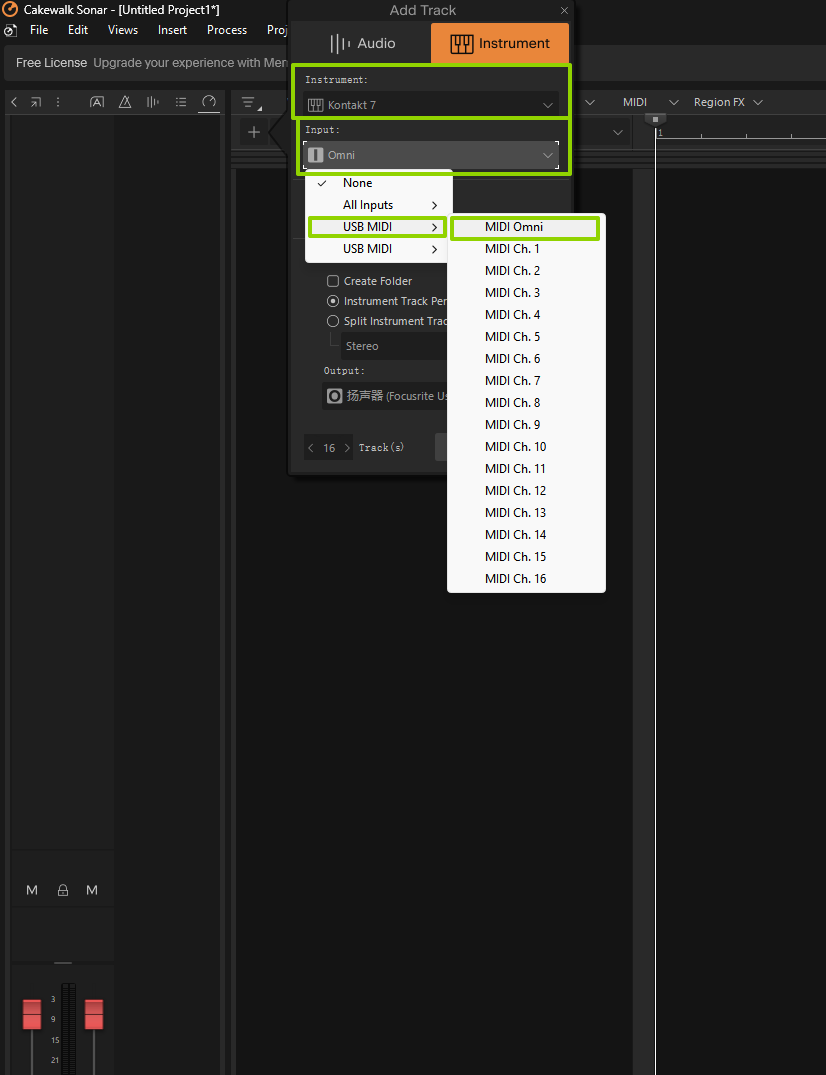826x1075 pixels.
Task: Increase track count with right arrow
Action: coord(347,448)
